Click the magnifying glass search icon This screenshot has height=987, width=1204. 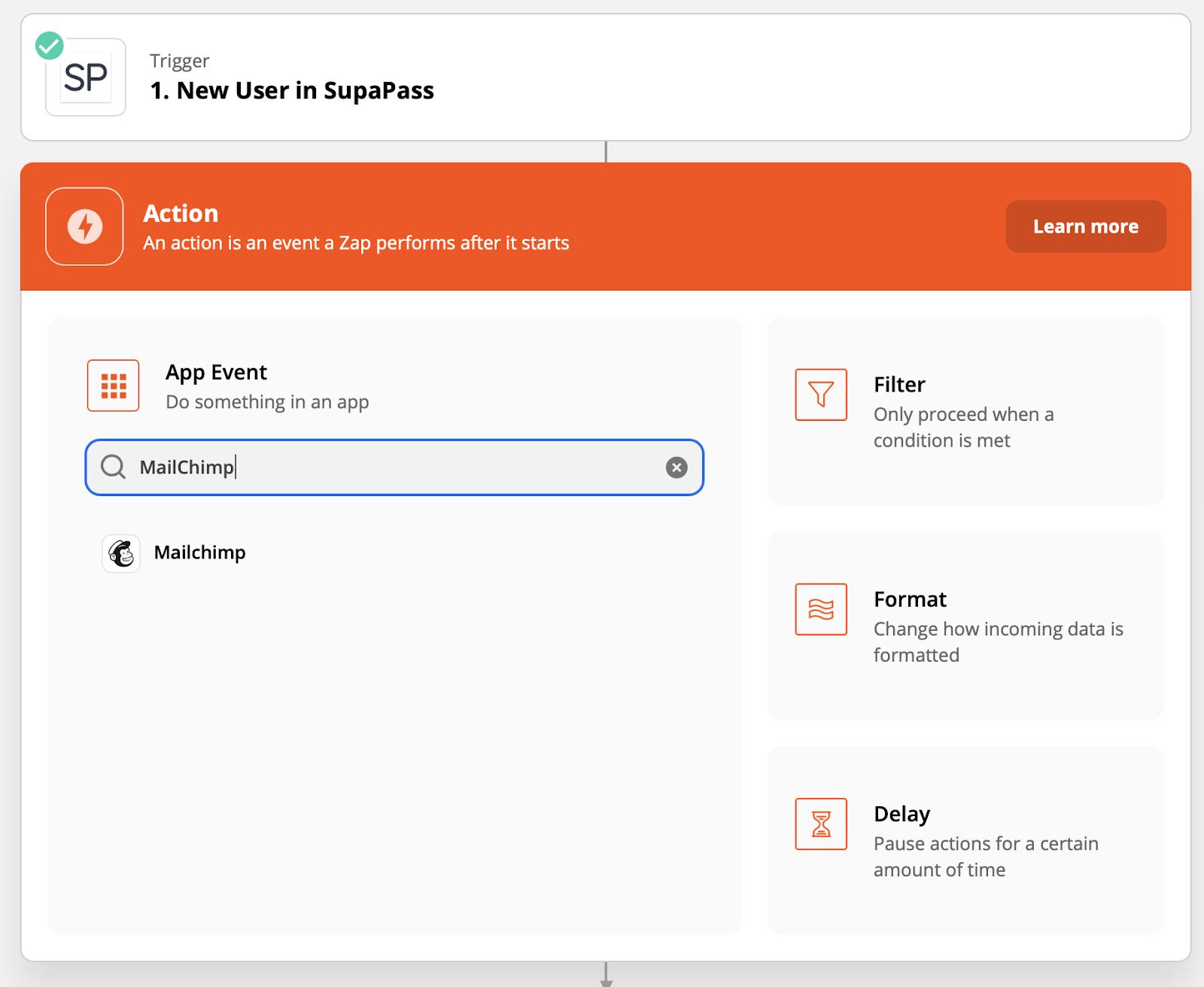tap(113, 467)
